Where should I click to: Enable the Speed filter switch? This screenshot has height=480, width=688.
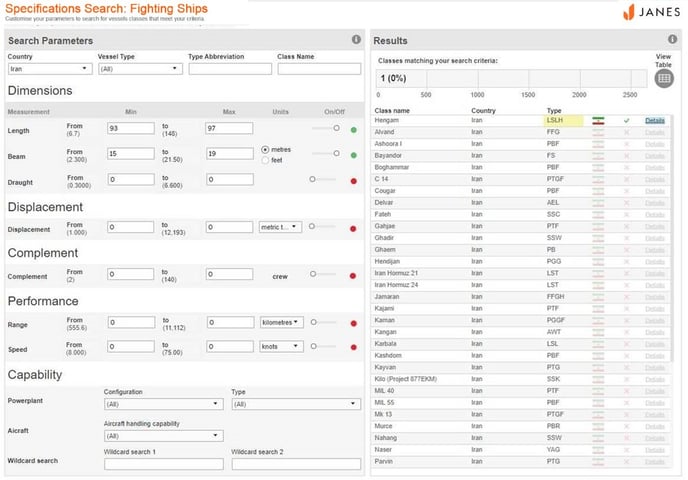325,345
